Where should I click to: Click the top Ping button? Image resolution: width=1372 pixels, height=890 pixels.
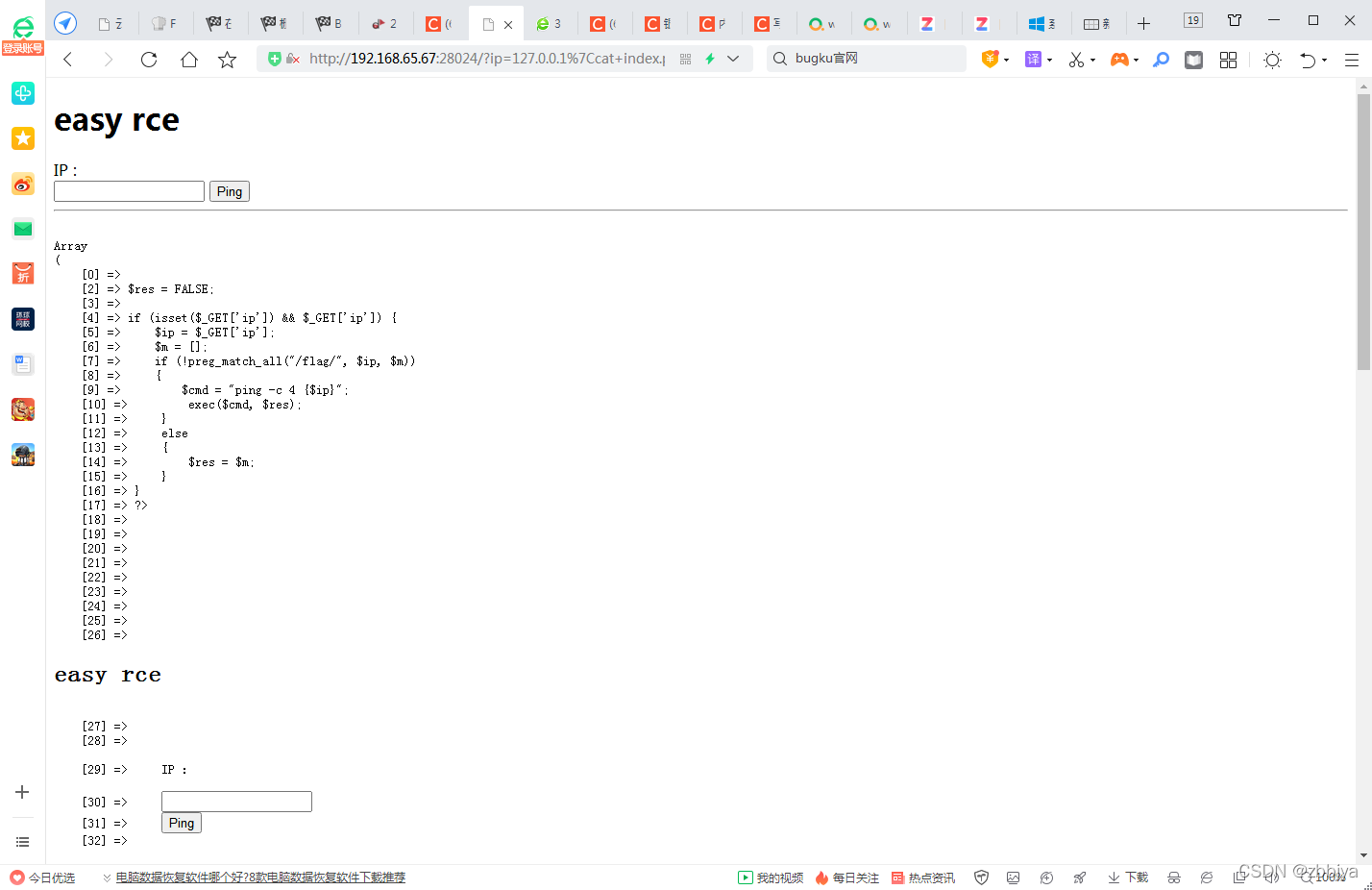[x=230, y=191]
